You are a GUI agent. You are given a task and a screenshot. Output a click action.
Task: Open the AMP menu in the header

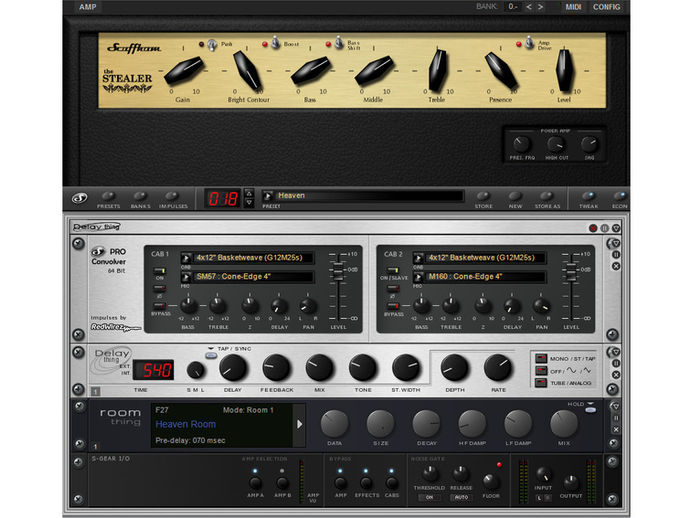point(88,7)
